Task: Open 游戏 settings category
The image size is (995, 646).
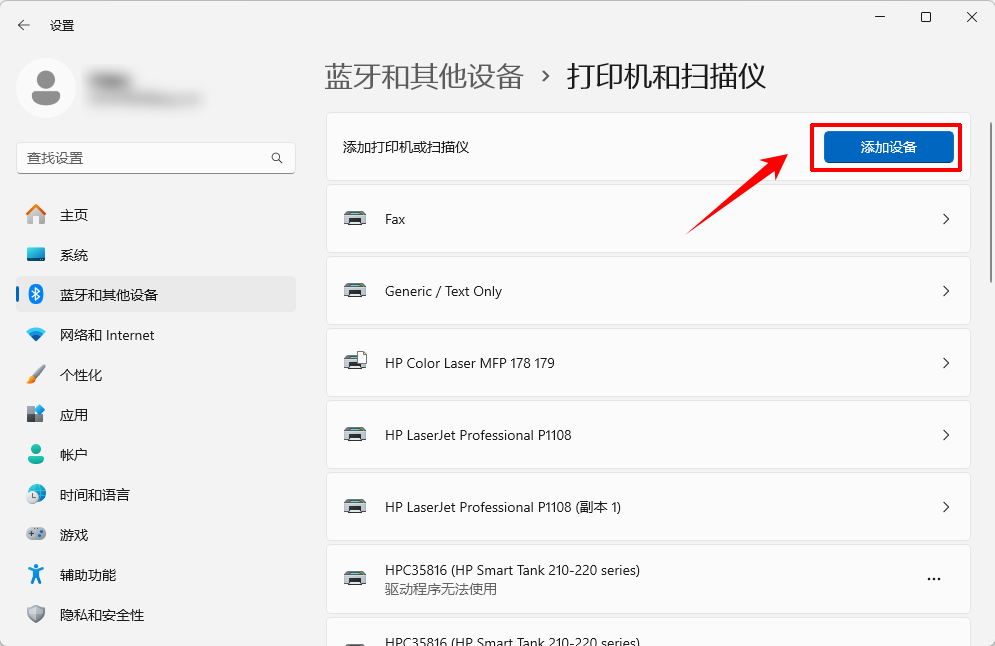Action: (x=156, y=534)
